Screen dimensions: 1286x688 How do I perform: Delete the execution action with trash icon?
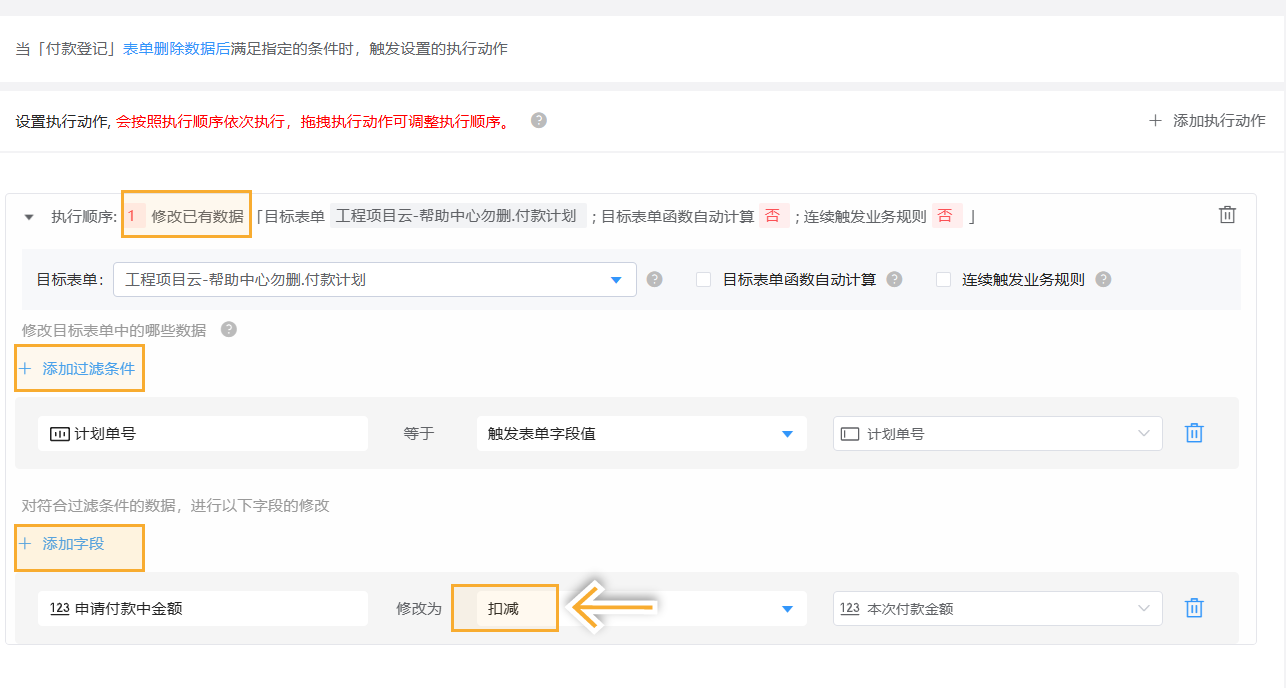pos(1227,215)
